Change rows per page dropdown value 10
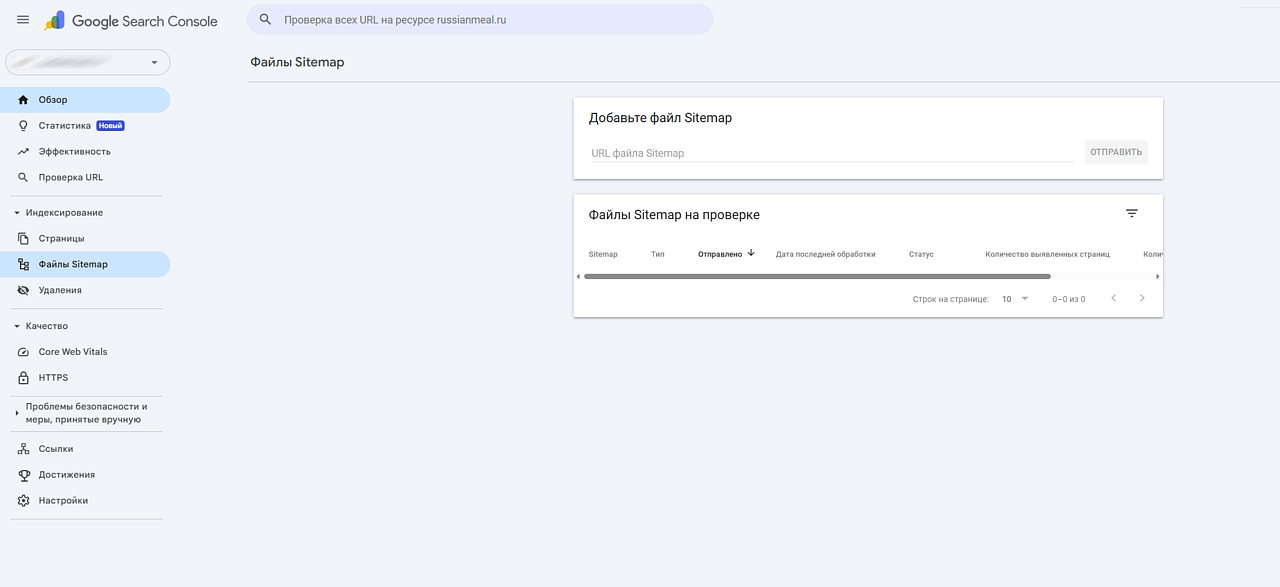Viewport: 1280px width, 587px height. 1015,299
